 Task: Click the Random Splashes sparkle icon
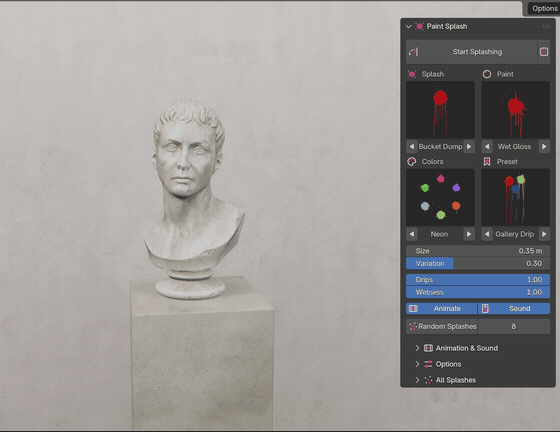[x=413, y=326]
